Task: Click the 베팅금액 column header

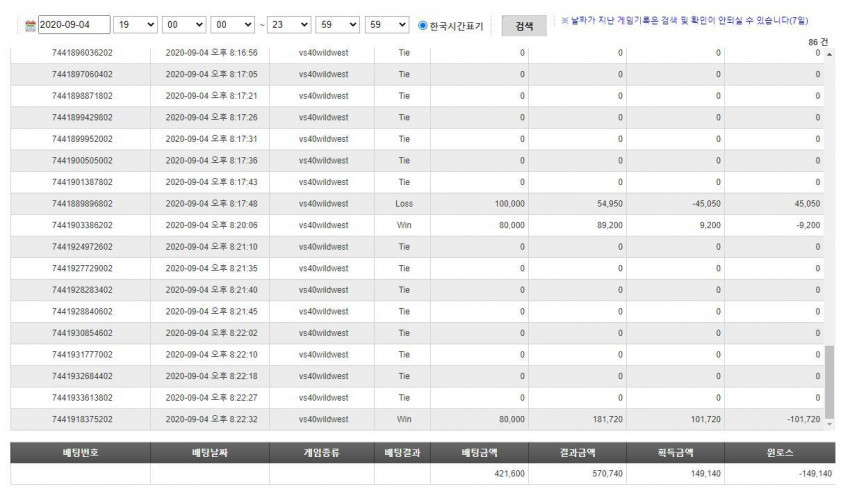Action: [479, 453]
